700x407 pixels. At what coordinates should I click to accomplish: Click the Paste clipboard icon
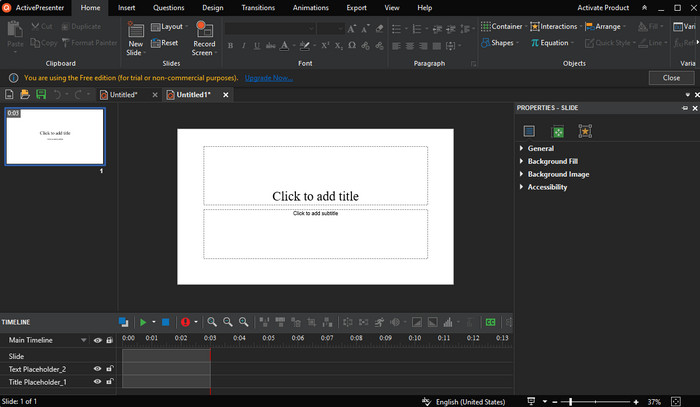pos(15,29)
